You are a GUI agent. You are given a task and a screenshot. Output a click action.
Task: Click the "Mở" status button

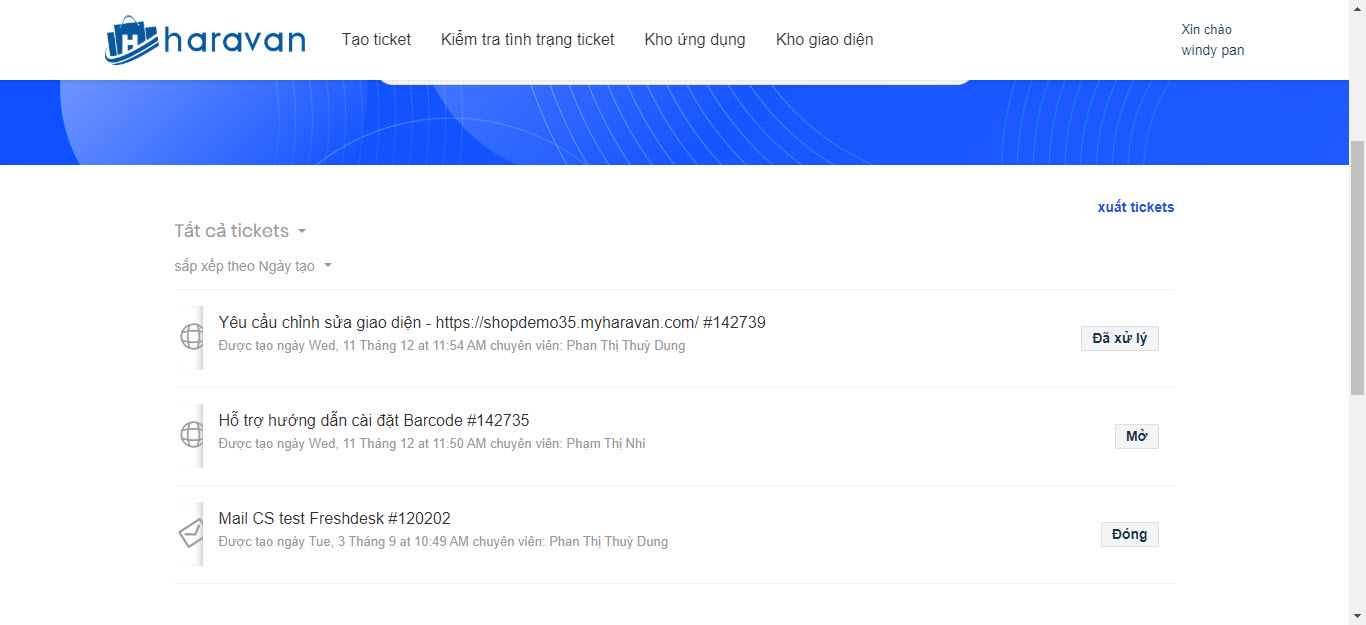coord(1136,436)
